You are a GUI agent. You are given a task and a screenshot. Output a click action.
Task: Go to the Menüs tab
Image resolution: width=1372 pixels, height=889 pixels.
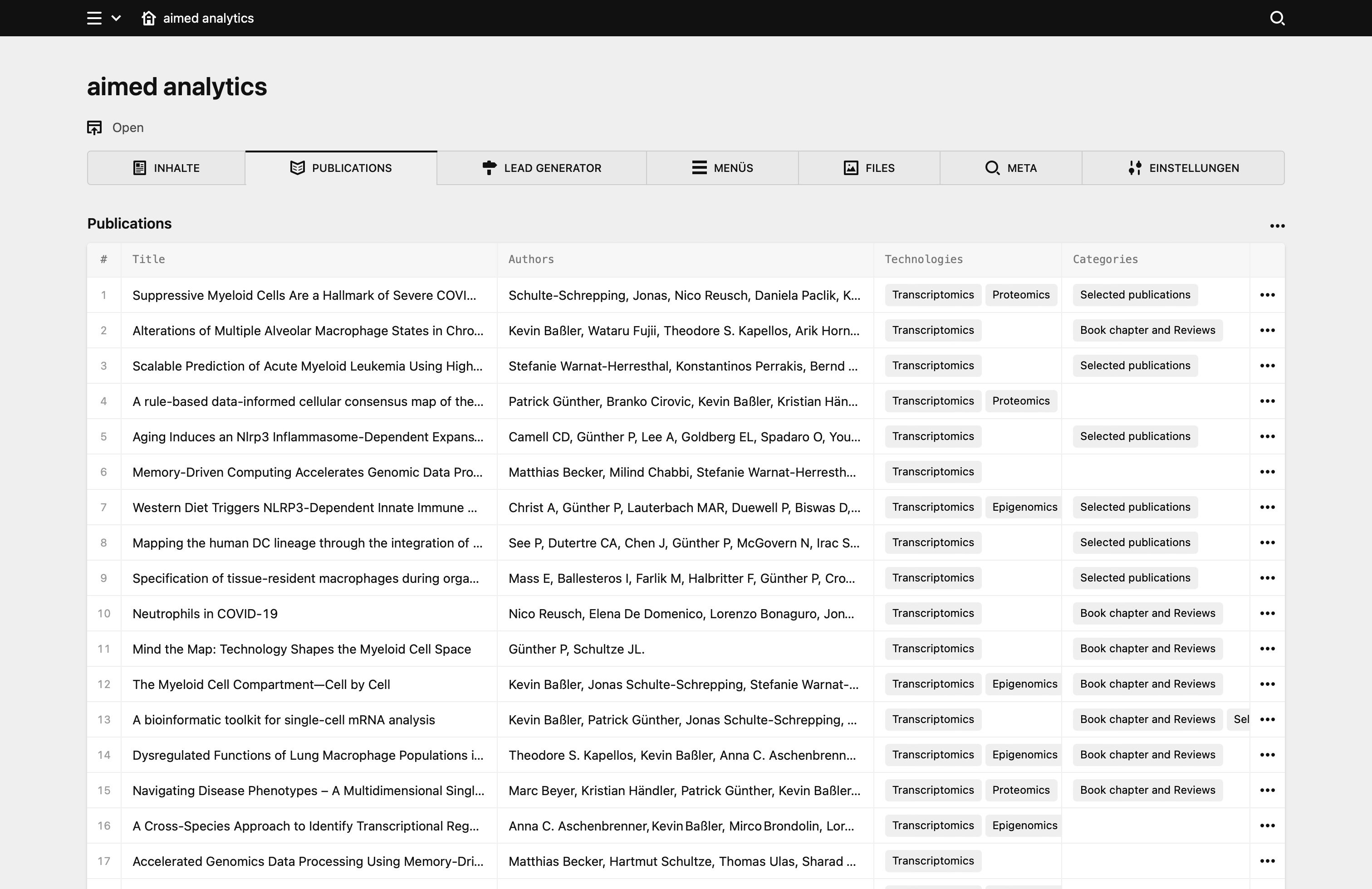722,168
